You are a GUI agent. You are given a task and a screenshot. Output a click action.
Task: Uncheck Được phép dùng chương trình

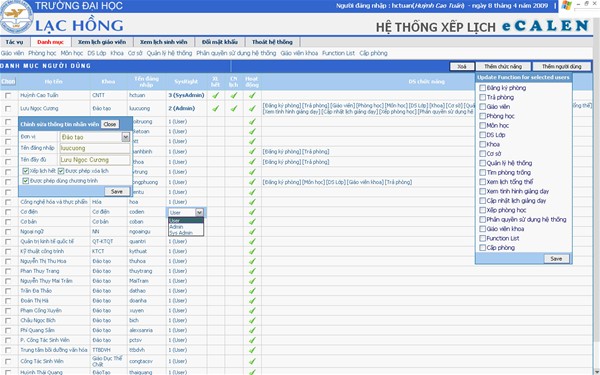click(x=26, y=181)
